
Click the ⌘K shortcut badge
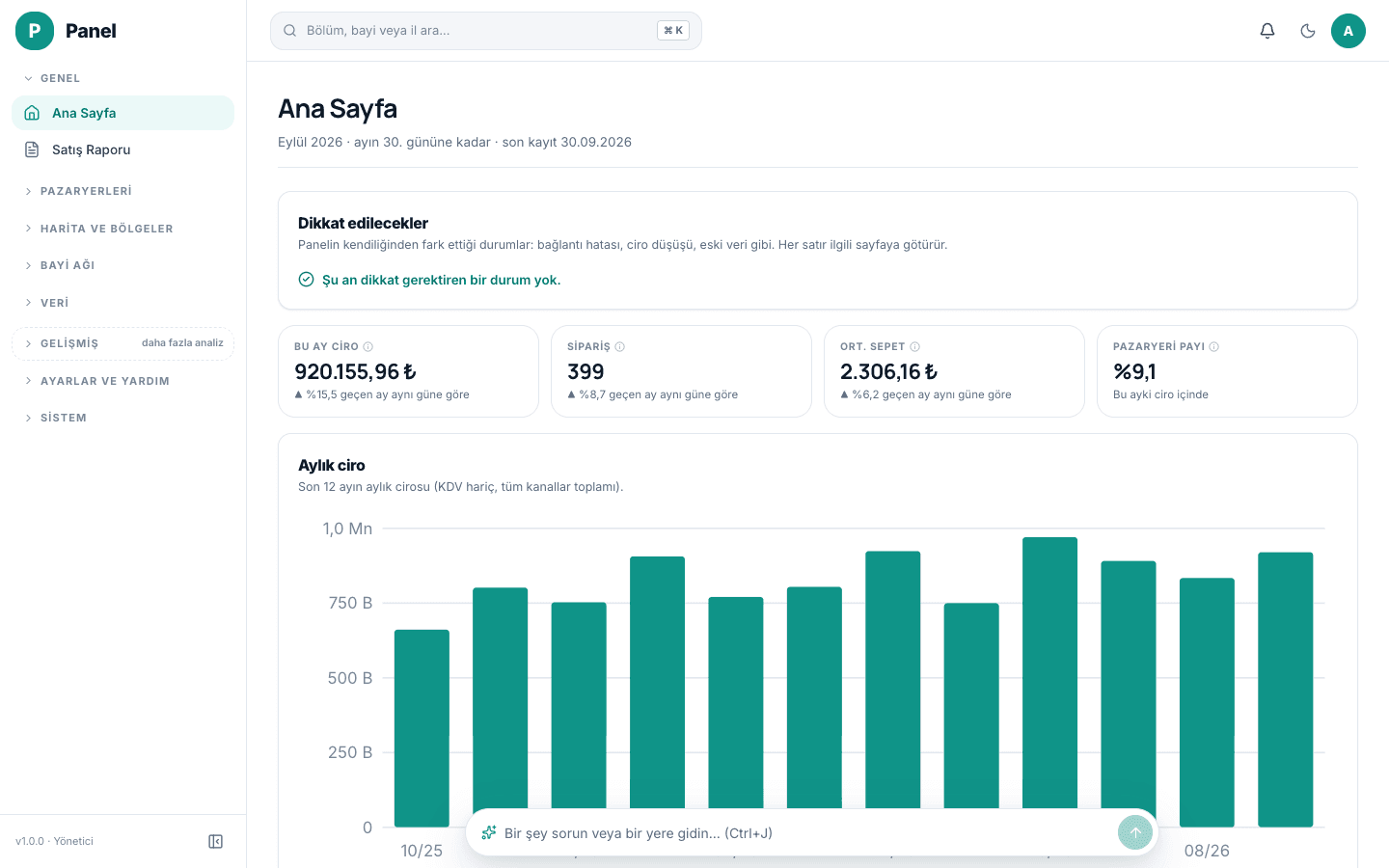(x=673, y=31)
